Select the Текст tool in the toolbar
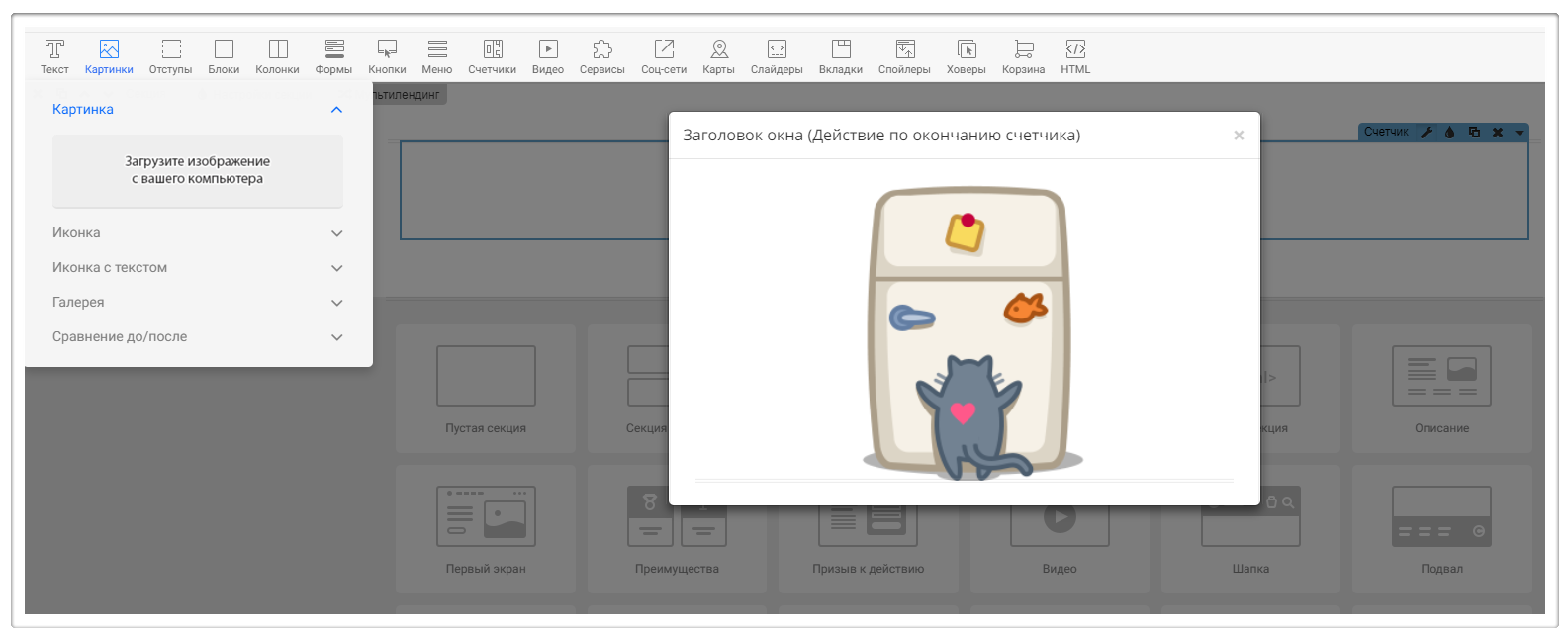 tap(54, 56)
